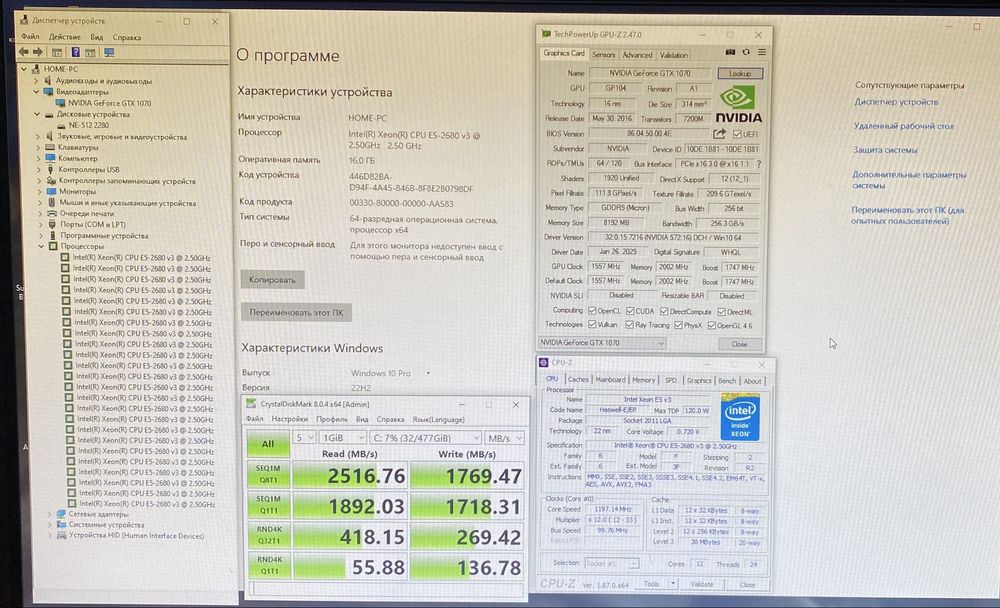
Task: Click the Validate button in CPU-Z
Action: tap(702, 584)
